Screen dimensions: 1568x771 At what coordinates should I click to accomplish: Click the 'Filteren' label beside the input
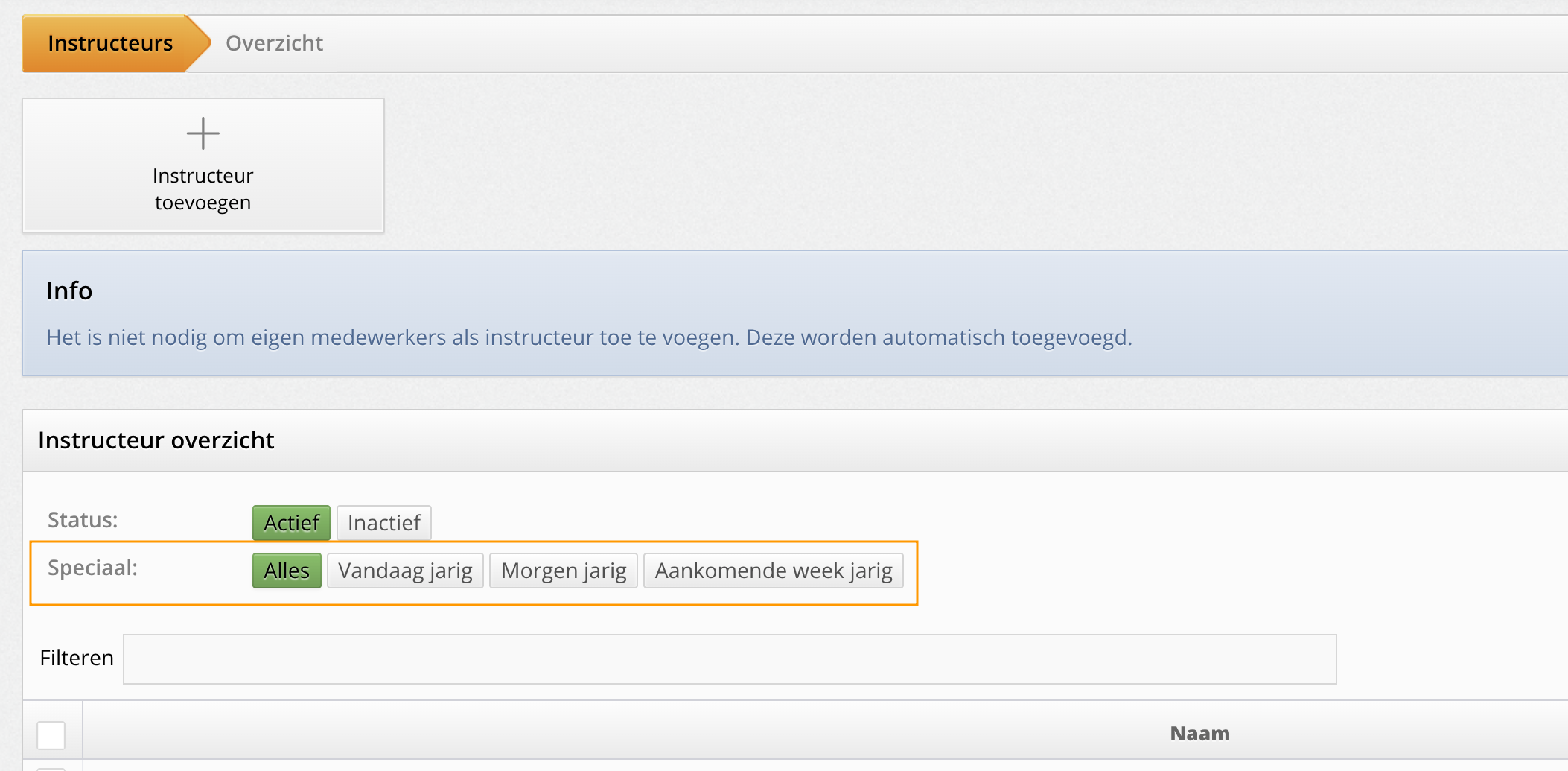(77, 658)
